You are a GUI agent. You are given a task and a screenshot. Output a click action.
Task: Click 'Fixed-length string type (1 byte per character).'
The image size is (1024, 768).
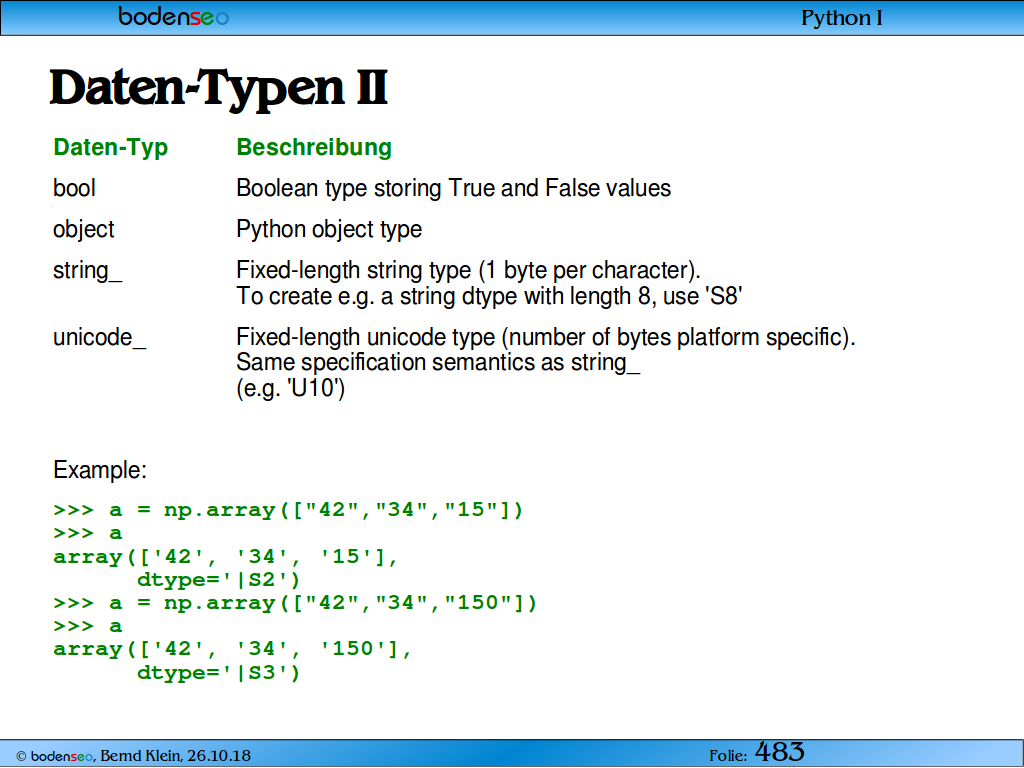click(468, 270)
